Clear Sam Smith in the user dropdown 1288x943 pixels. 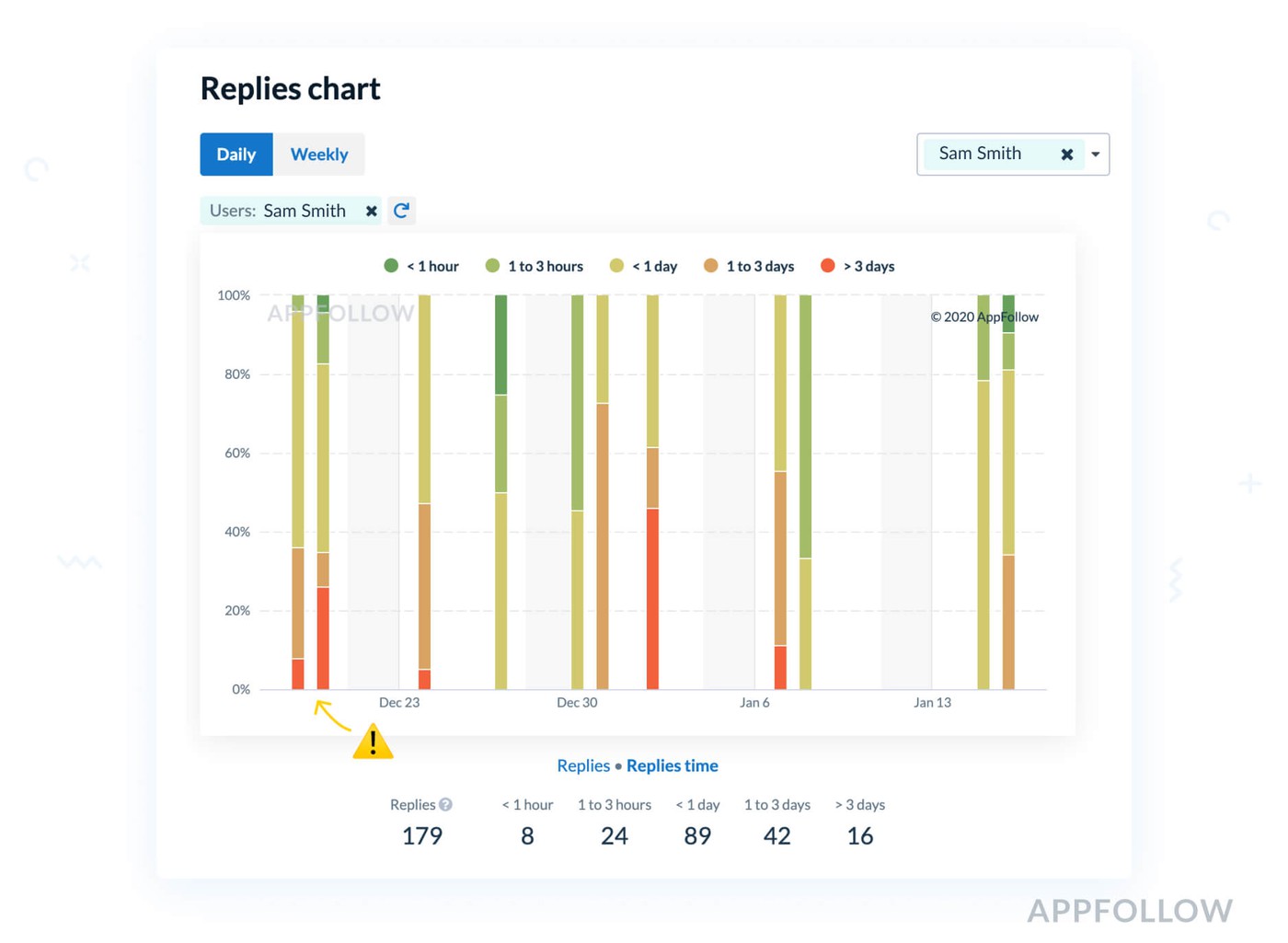pyautogui.click(x=1066, y=155)
